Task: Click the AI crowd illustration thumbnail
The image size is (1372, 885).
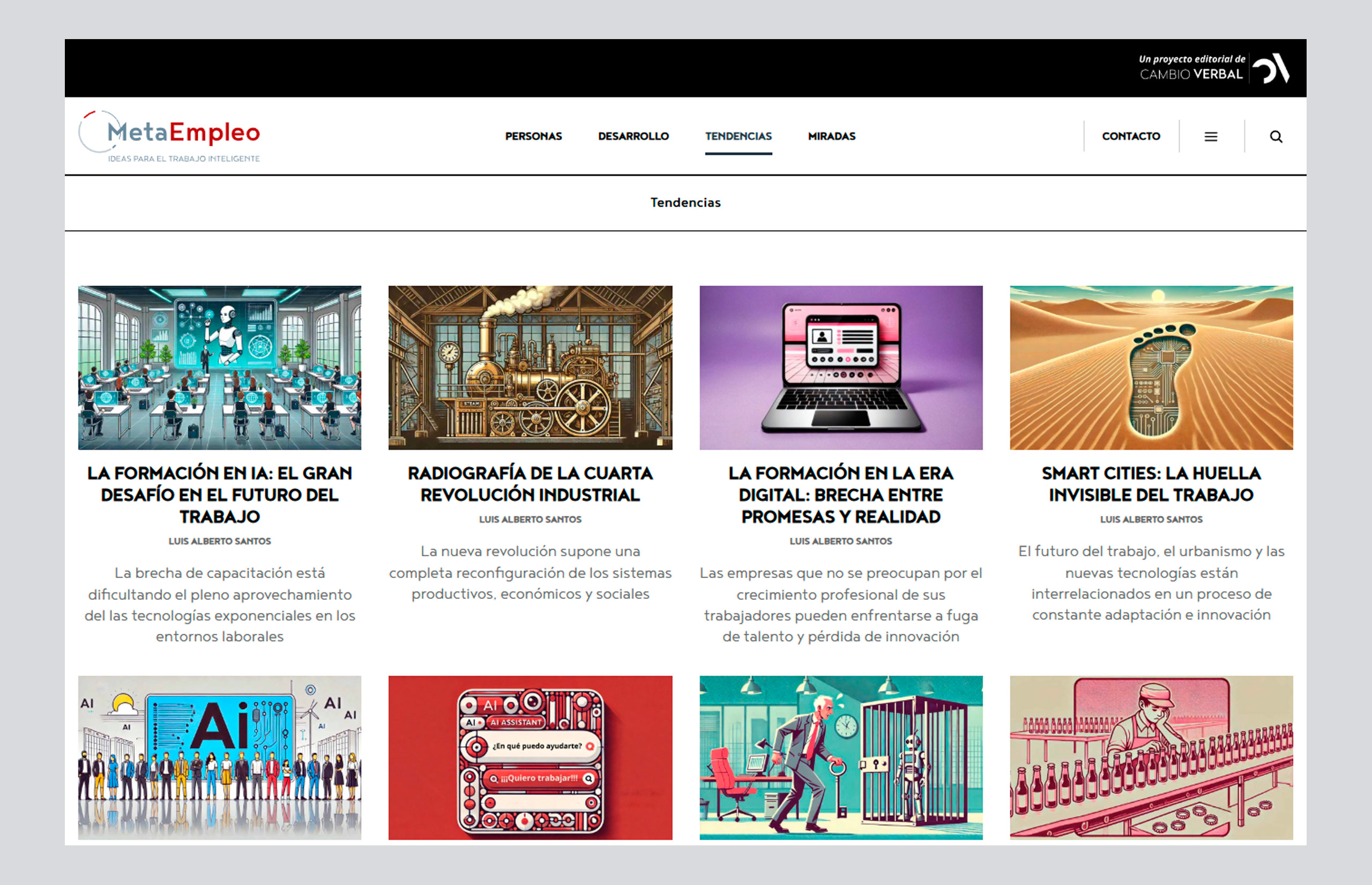Action: (x=220, y=757)
